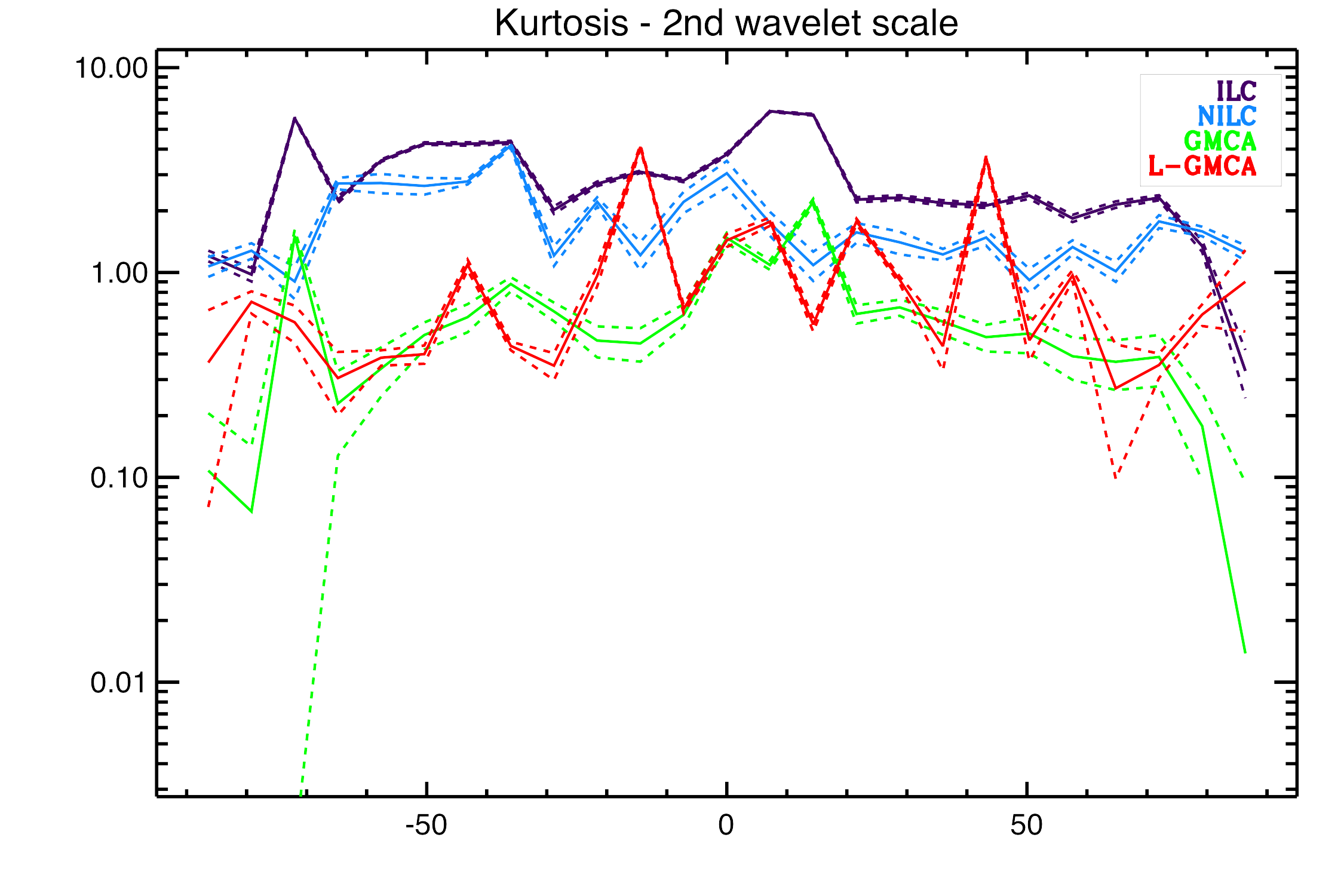Click the green GMCA legend label

pyautogui.click(x=1220, y=142)
